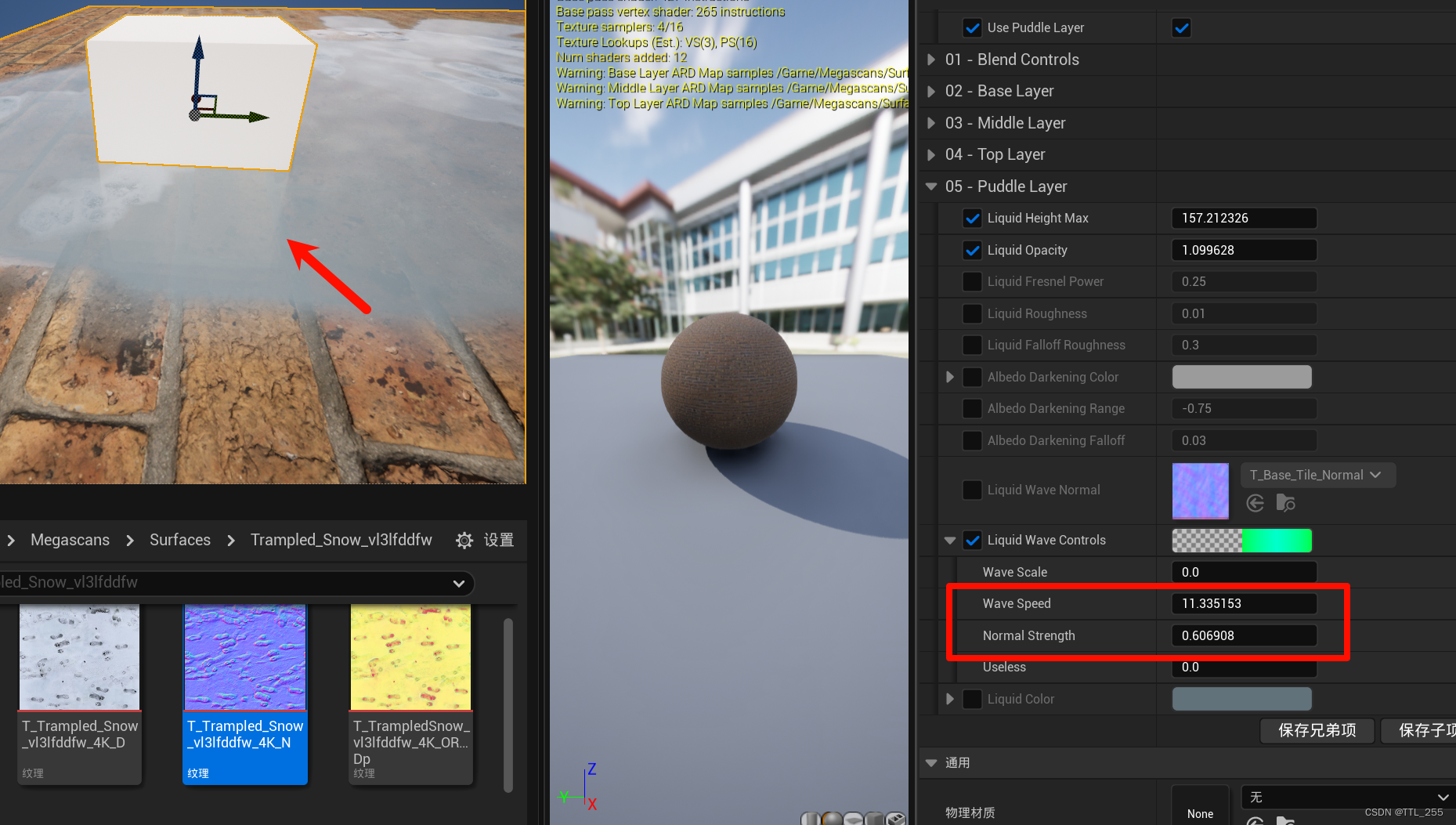Select the T_TrampledSnow_vl3lfddfw_4K_OR Dp texture
1456x825 pixels.
point(410,693)
